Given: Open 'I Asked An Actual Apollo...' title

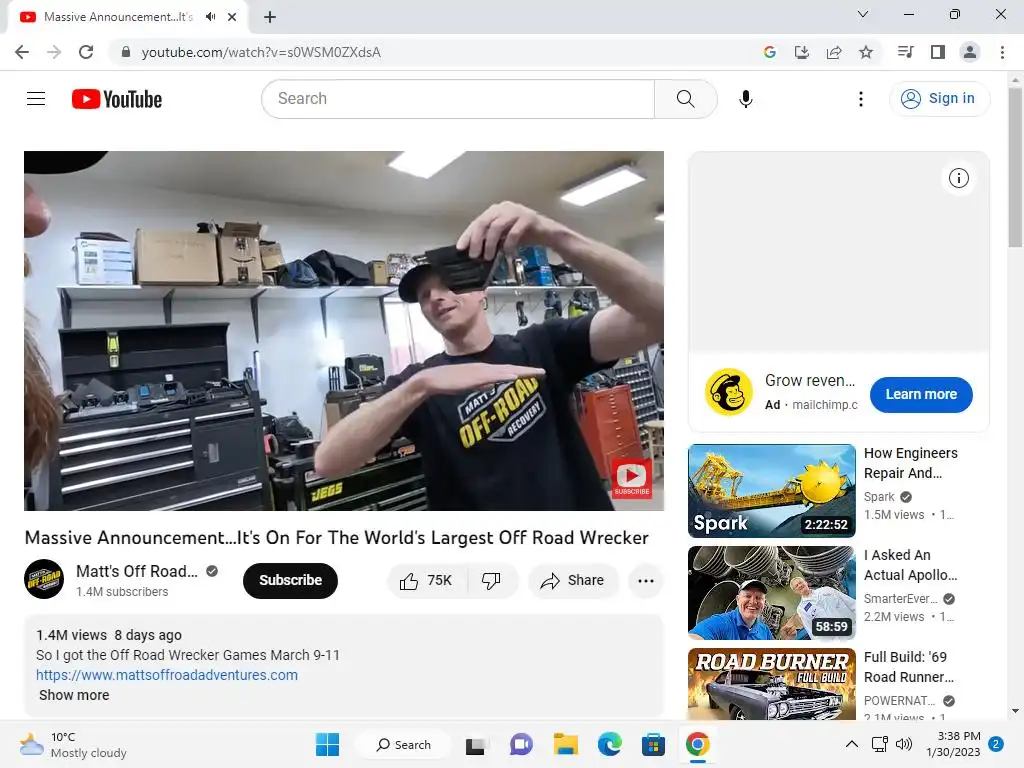Looking at the screenshot, I should coord(910,565).
